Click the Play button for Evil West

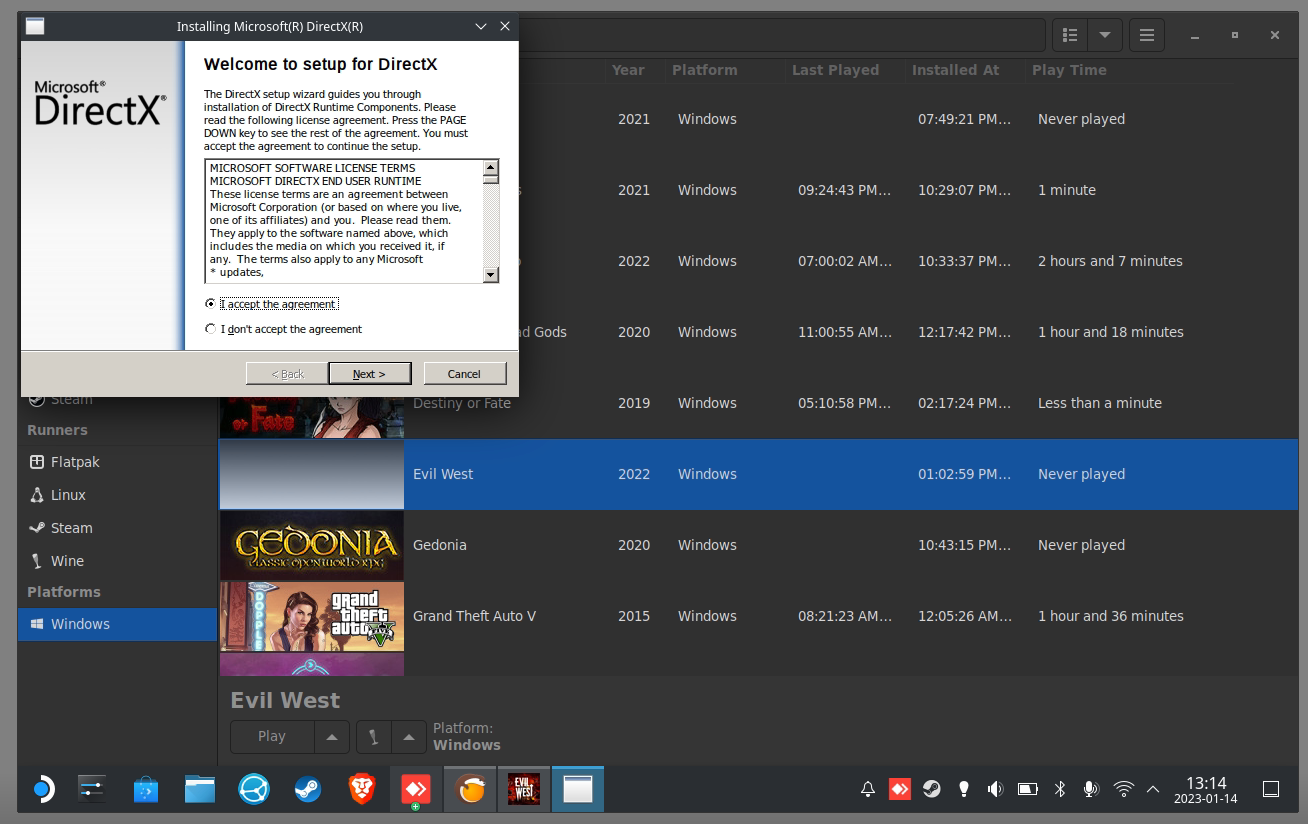tap(272, 737)
